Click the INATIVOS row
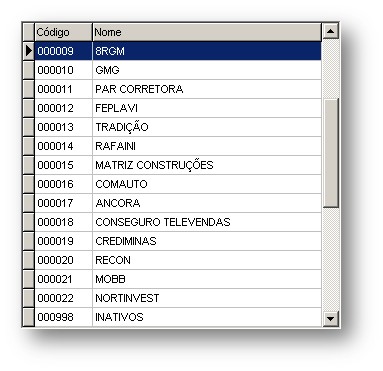This screenshot has width=383, height=371. click(178, 317)
